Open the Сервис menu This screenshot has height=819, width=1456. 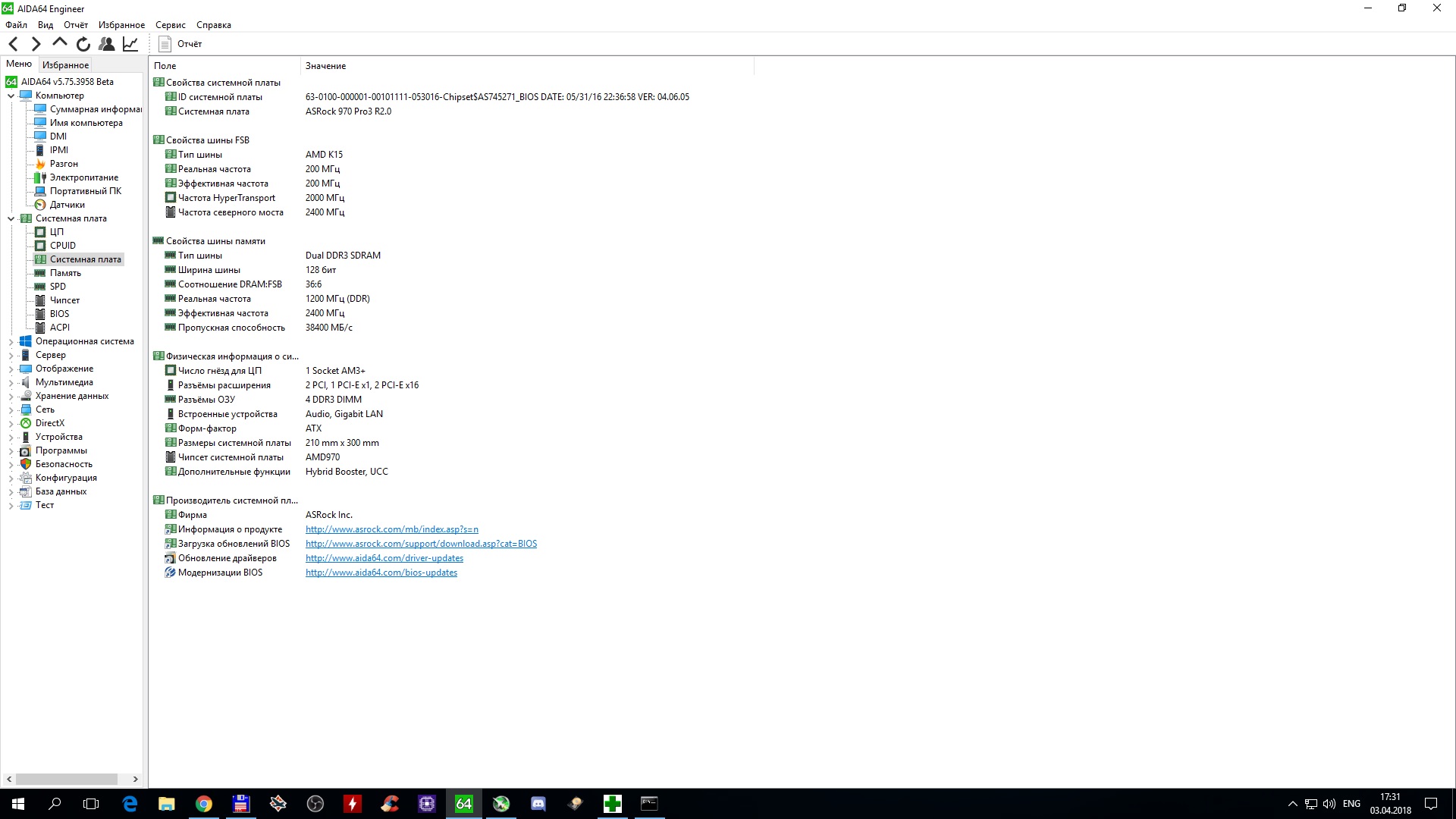[170, 25]
